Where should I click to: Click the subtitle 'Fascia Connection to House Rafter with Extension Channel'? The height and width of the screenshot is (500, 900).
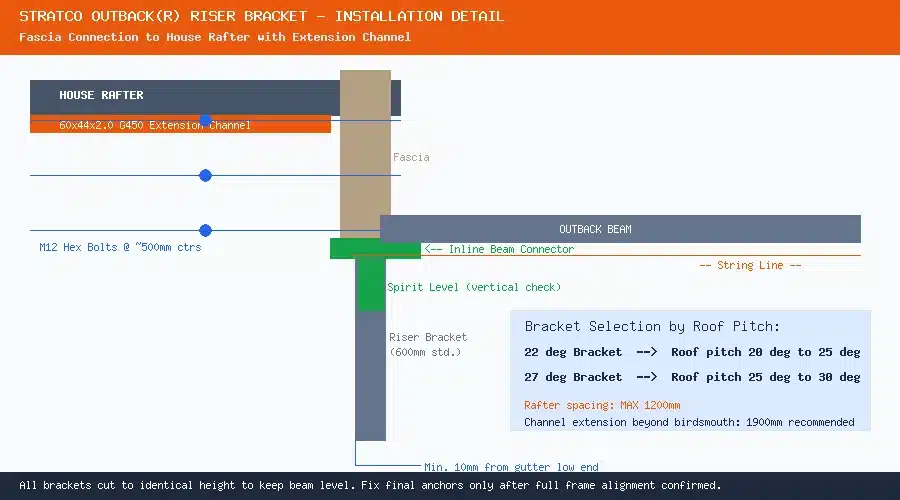tap(215, 37)
